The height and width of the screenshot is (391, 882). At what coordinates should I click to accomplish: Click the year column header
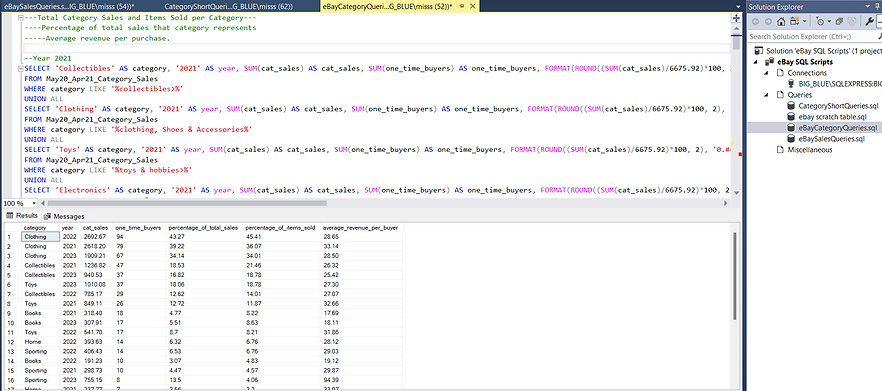70,228
